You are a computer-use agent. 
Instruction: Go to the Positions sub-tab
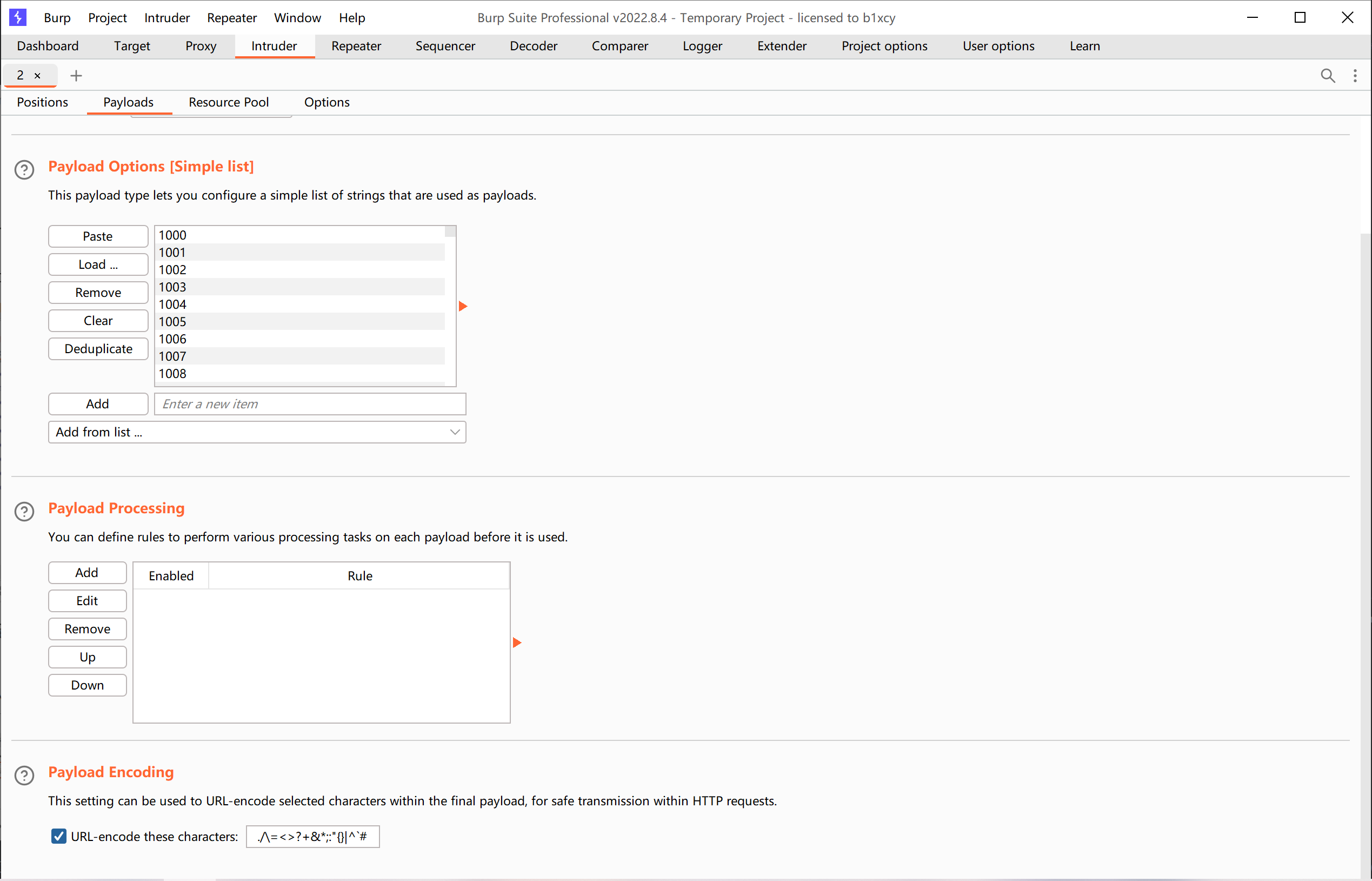point(42,102)
